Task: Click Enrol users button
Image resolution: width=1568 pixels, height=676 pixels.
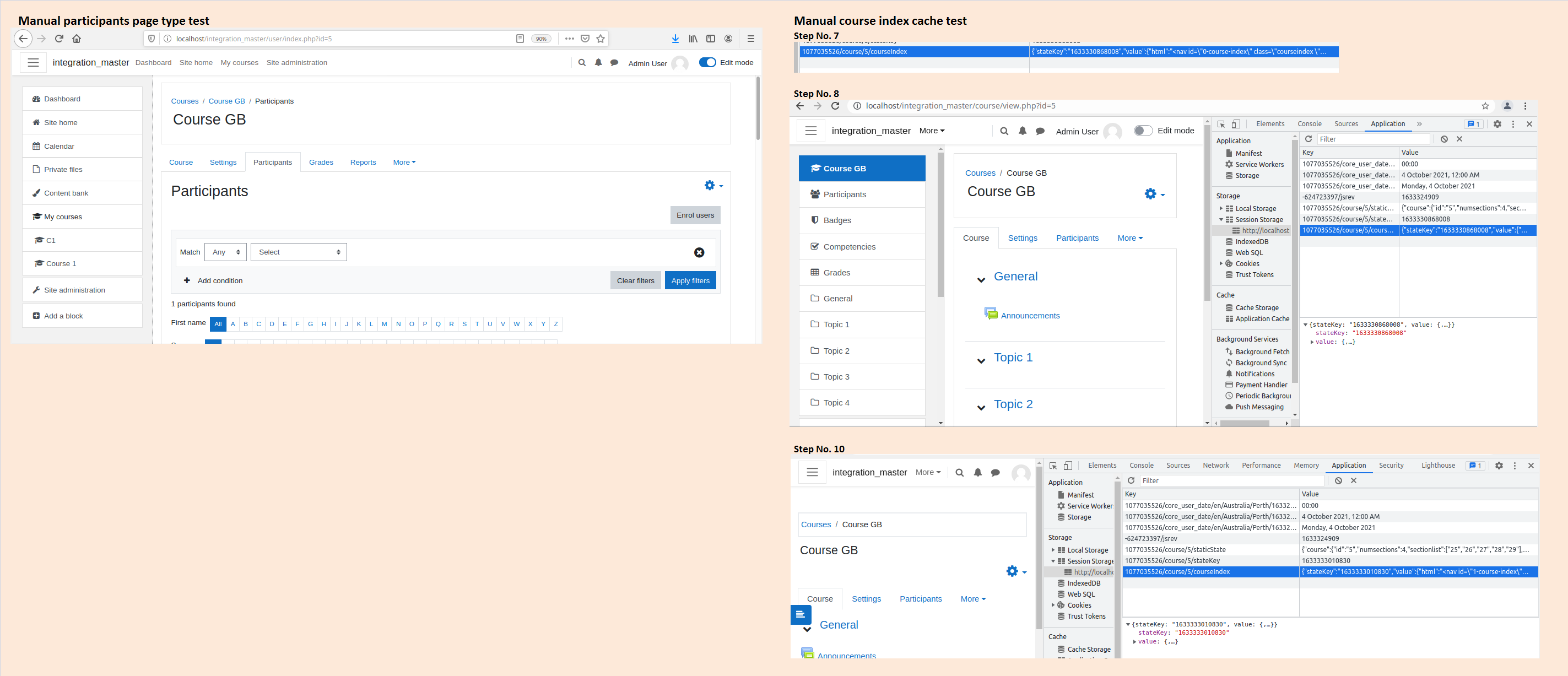Action: pos(695,215)
